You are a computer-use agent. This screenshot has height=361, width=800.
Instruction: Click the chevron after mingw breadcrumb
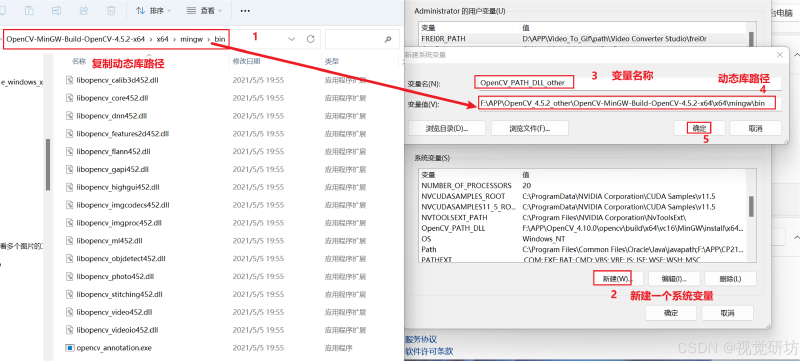(208, 39)
